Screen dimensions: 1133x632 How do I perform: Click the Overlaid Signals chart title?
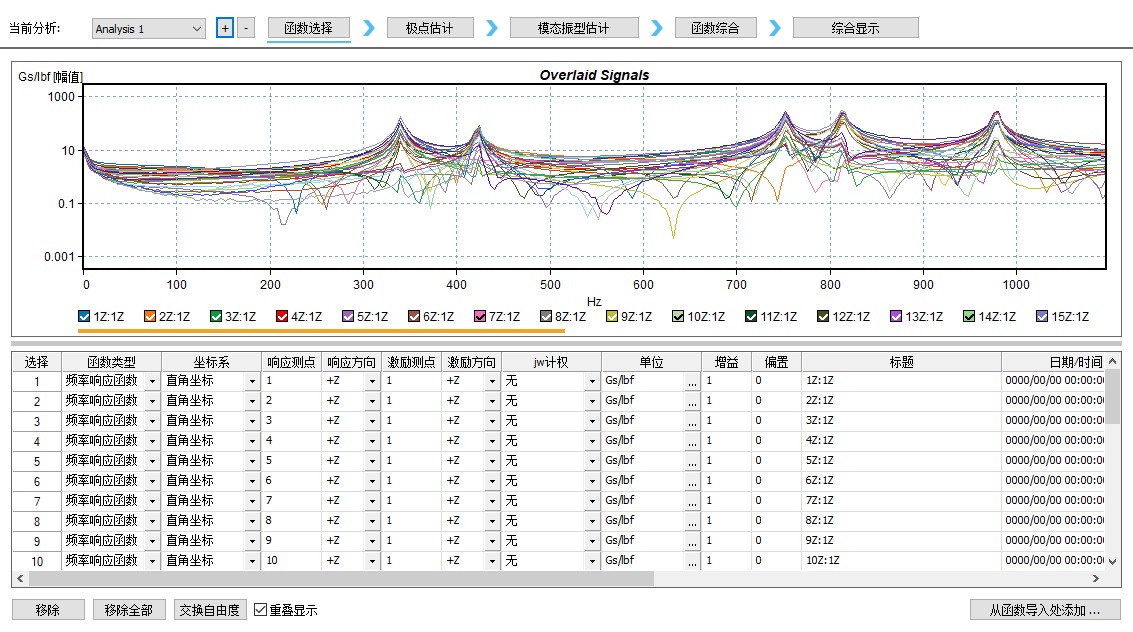(x=594, y=75)
